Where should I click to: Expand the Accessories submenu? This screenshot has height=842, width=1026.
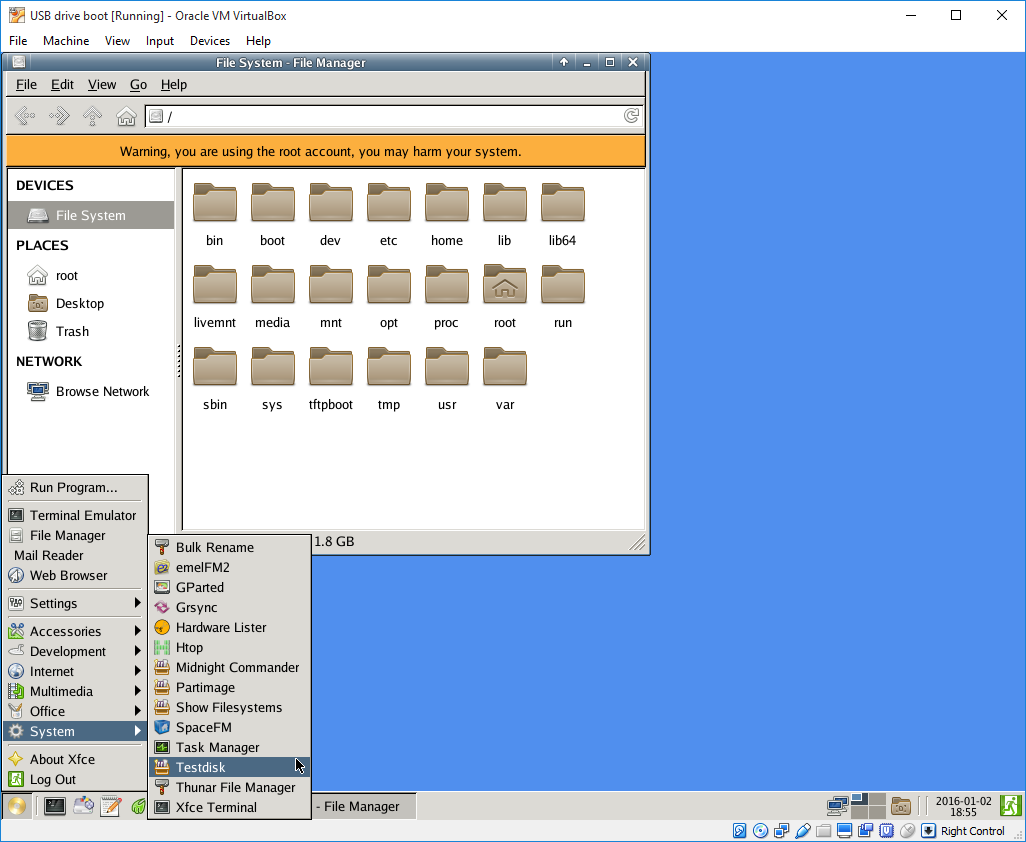pyautogui.click(x=74, y=631)
